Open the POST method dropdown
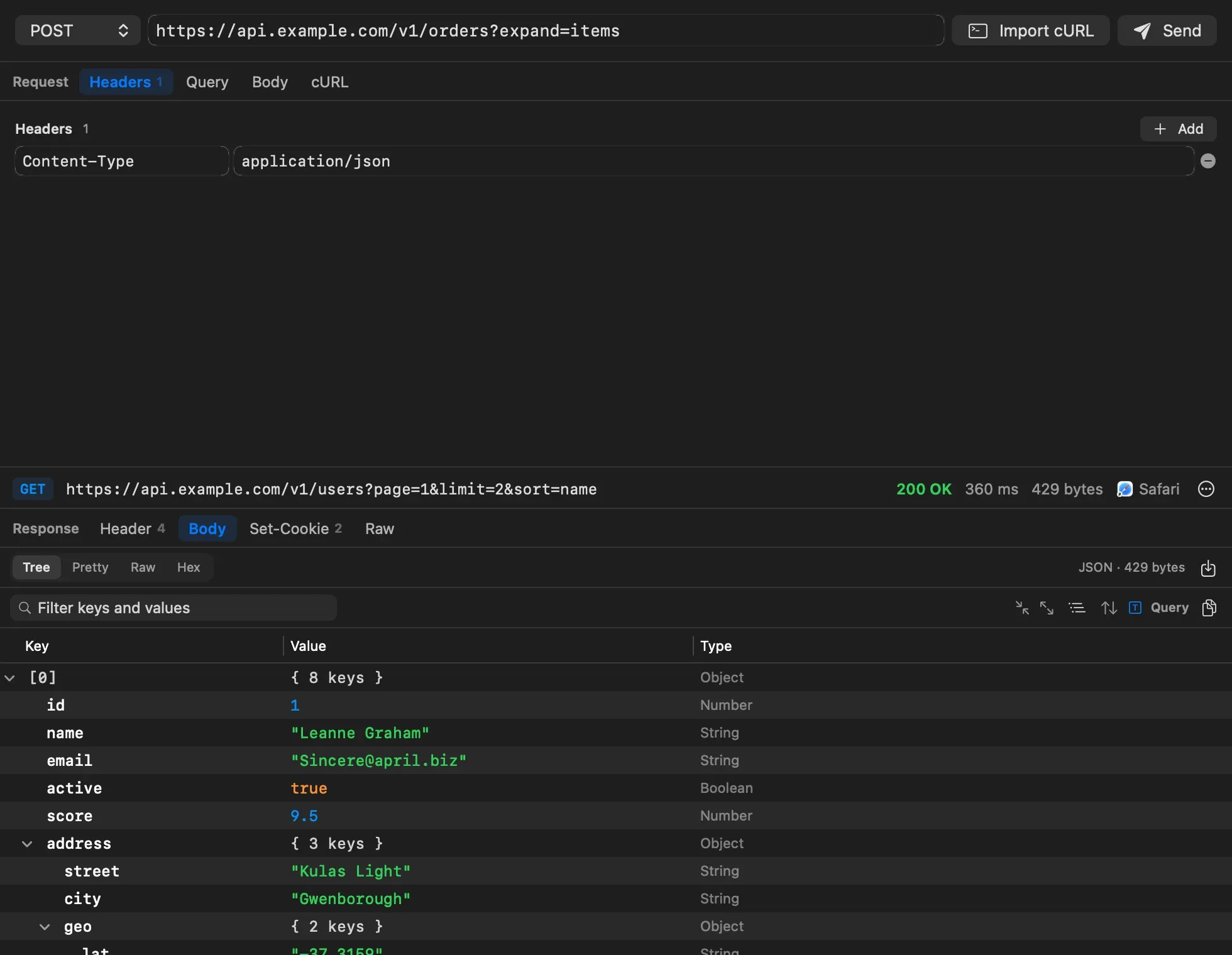The image size is (1232, 955). (x=77, y=30)
